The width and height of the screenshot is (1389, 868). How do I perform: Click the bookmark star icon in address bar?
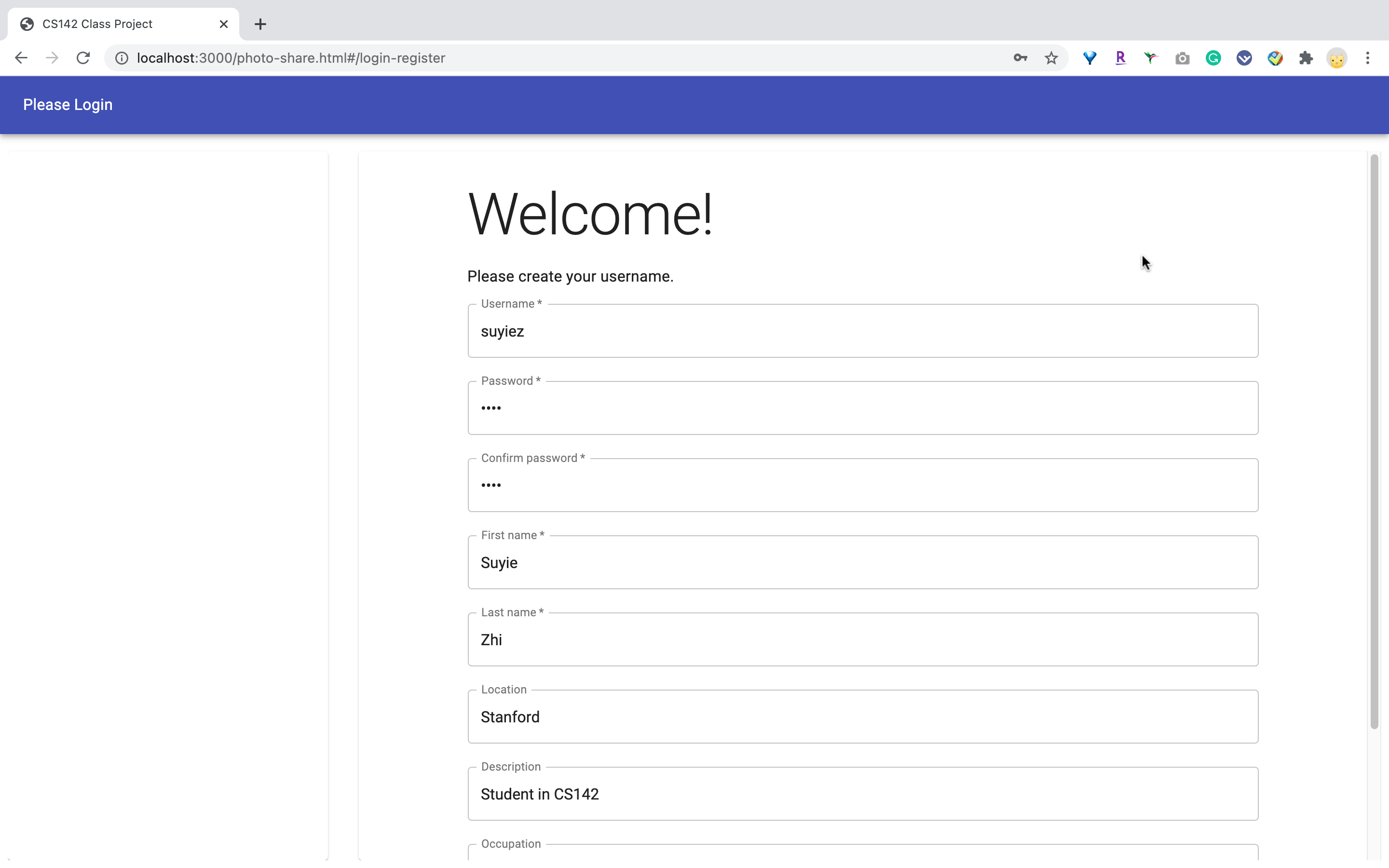coord(1051,57)
